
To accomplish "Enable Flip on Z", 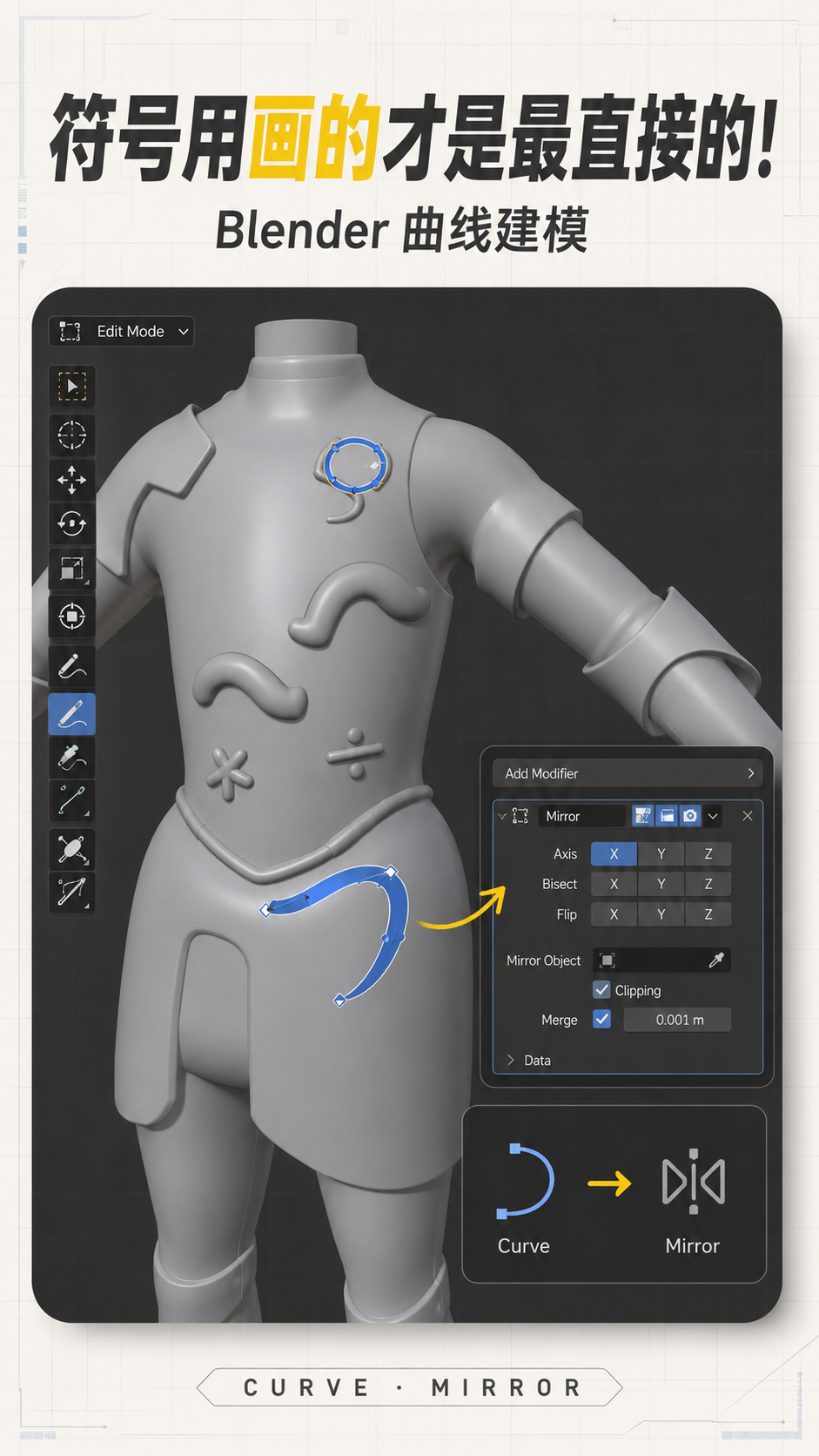I will (x=708, y=914).
